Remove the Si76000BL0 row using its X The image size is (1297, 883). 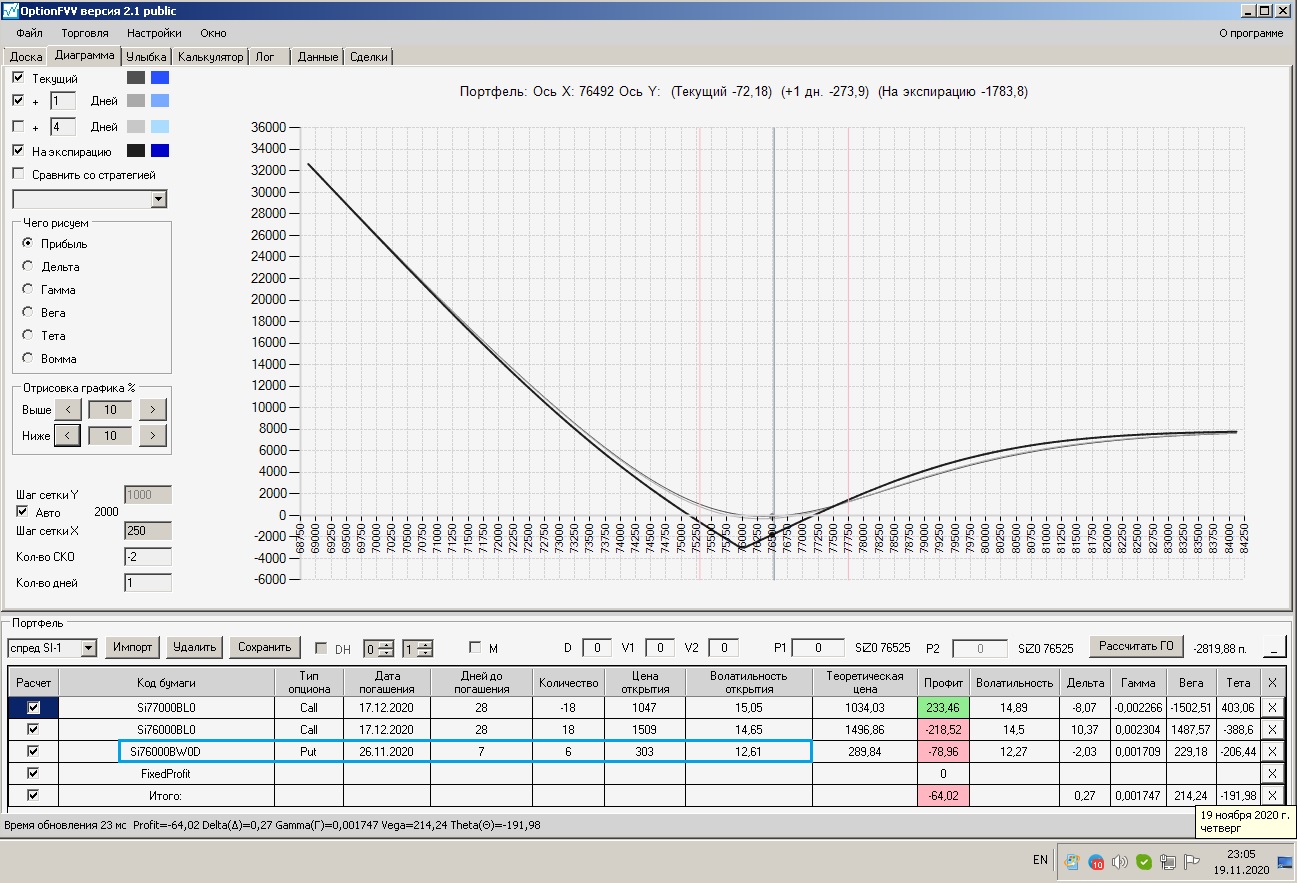tap(1272, 730)
